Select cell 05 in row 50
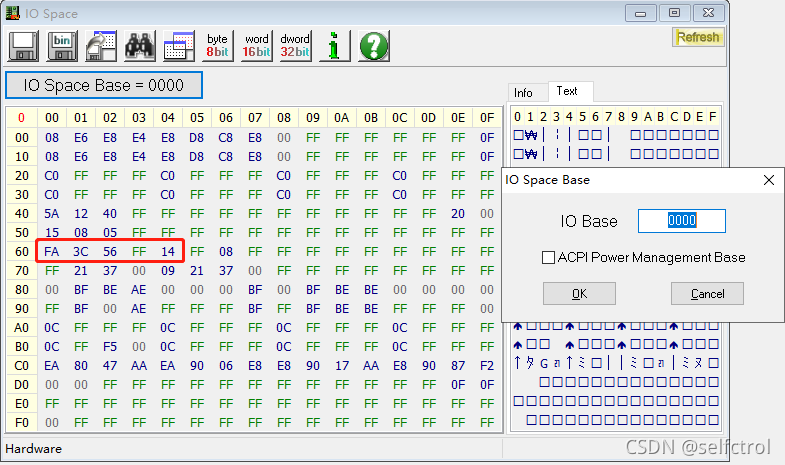 pyautogui.click(x=110, y=232)
